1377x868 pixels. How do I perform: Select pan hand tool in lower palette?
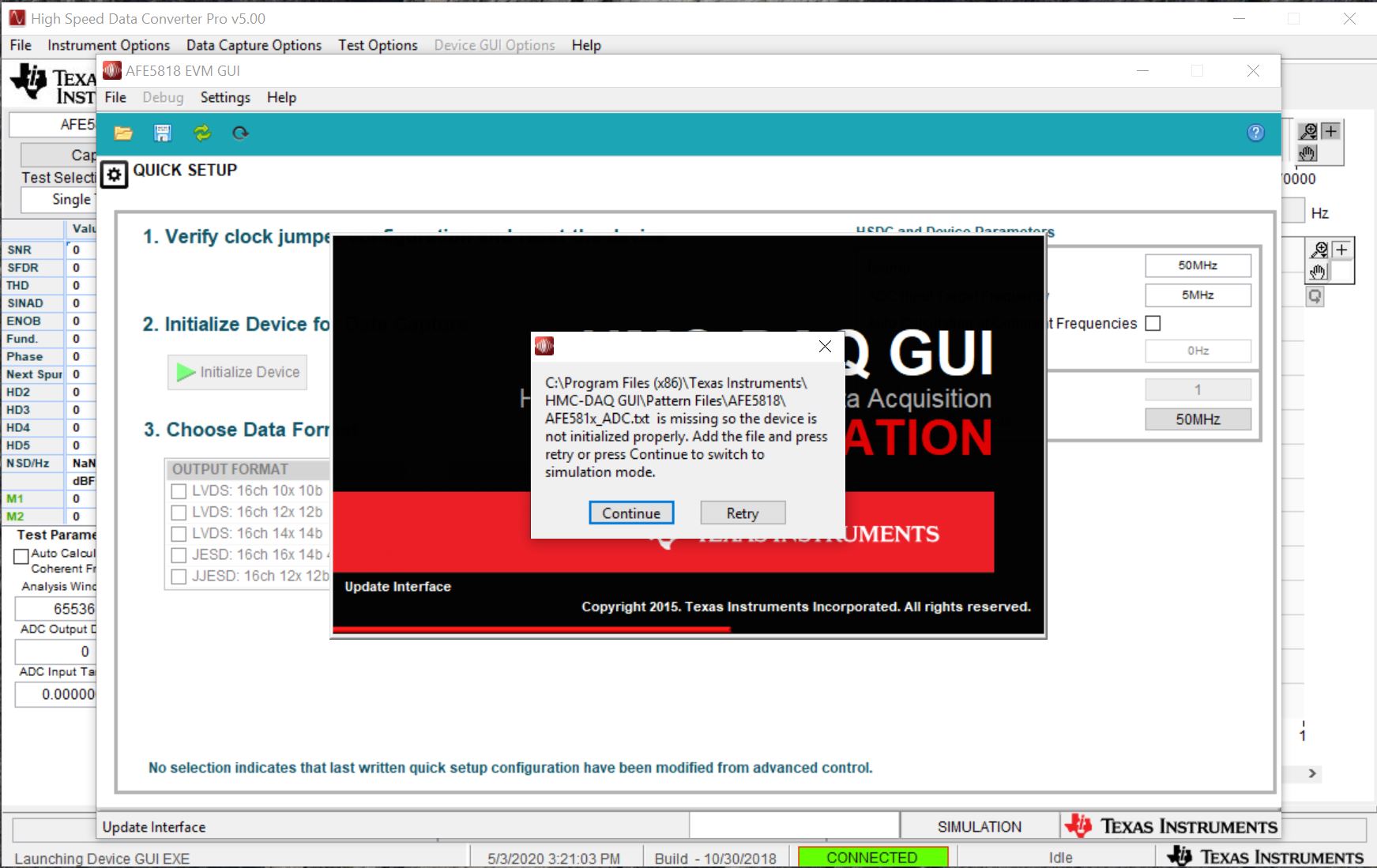pyautogui.click(x=1319, y=272)
